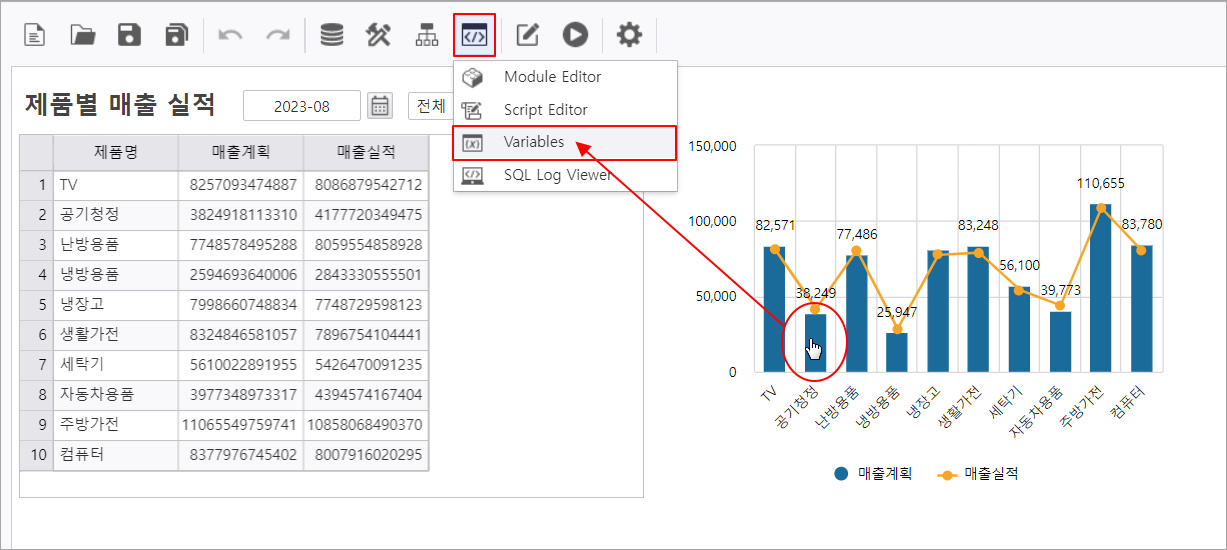Select row header number 10
The image size is (1227, 550).
[x=36, y=455]
